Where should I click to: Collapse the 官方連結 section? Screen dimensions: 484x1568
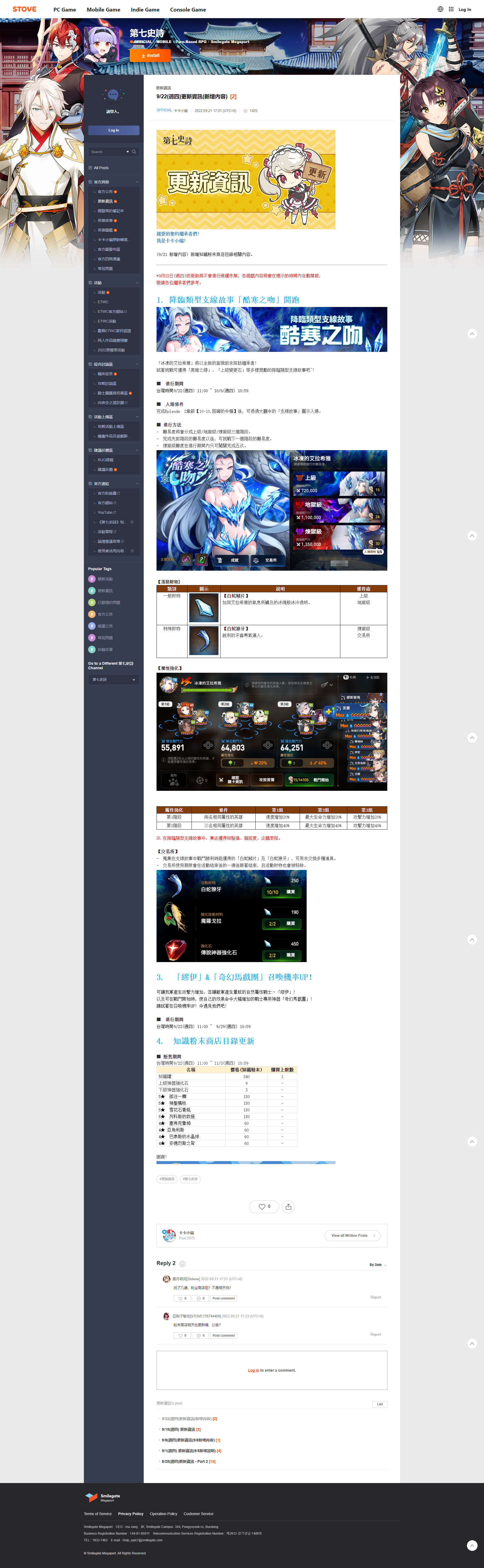[137, 484]
